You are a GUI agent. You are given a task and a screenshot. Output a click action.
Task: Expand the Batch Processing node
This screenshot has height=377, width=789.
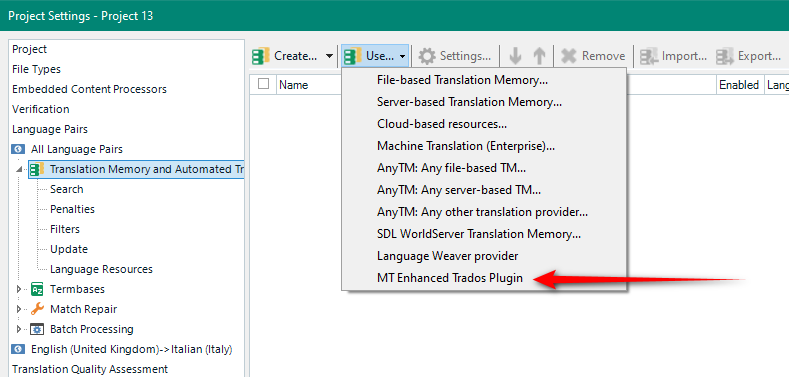click(x=19, y=329)
